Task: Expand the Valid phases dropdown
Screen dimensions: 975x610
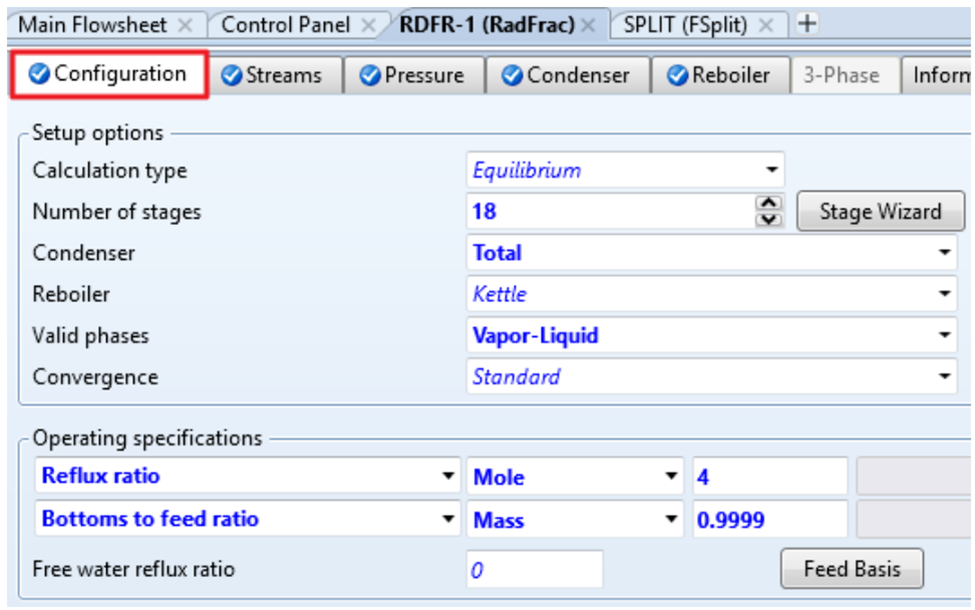Action: click(944, 336)
